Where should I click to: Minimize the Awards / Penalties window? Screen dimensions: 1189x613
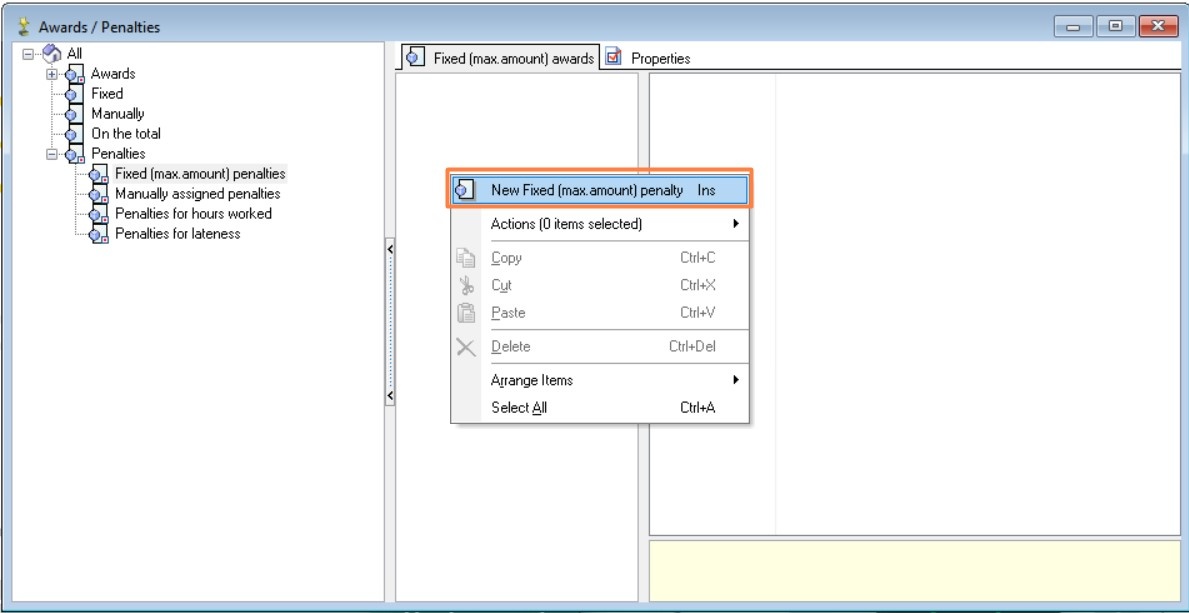1072,27
